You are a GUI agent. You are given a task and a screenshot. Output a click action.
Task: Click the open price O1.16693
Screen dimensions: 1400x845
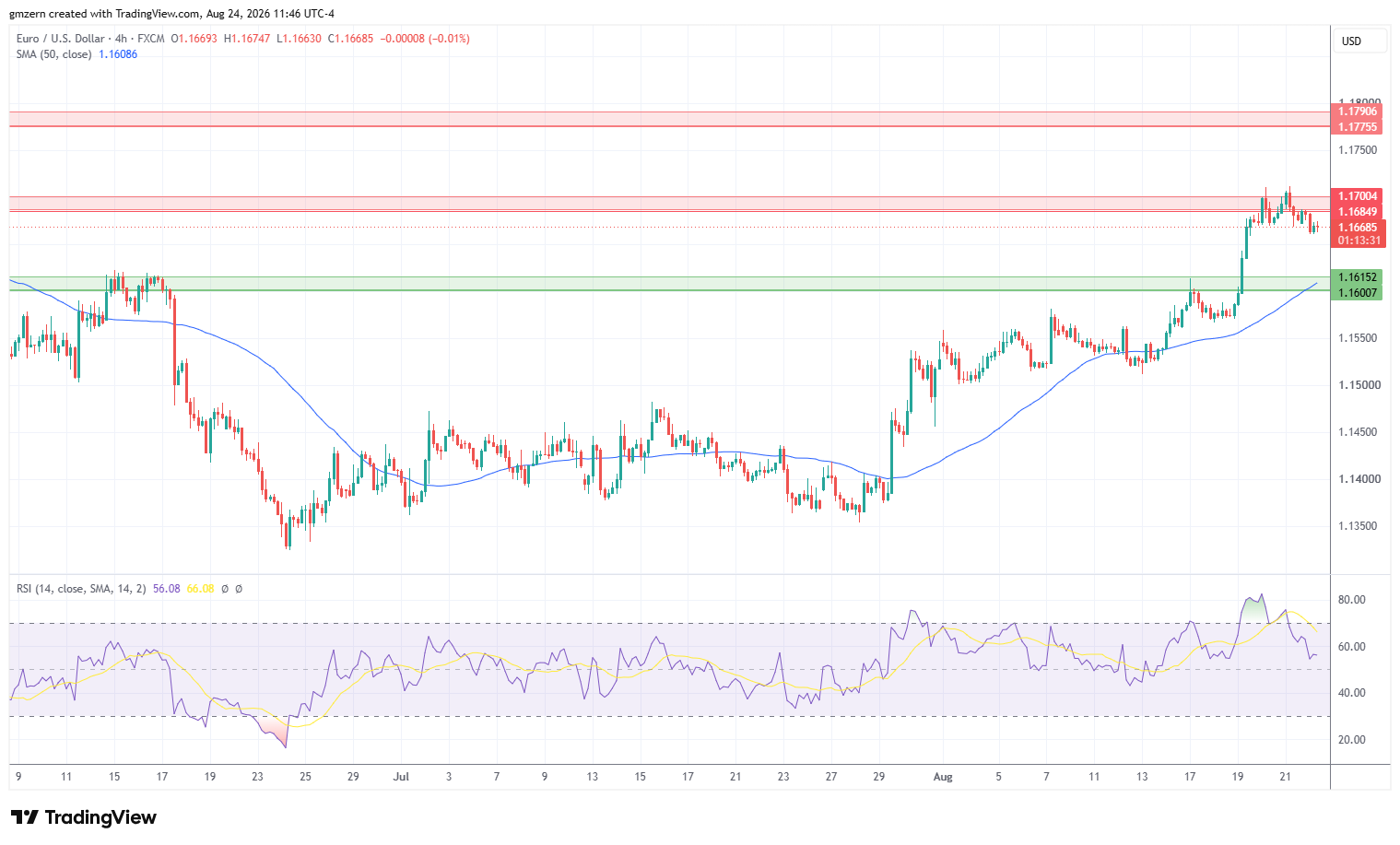[x=194, y=39]
